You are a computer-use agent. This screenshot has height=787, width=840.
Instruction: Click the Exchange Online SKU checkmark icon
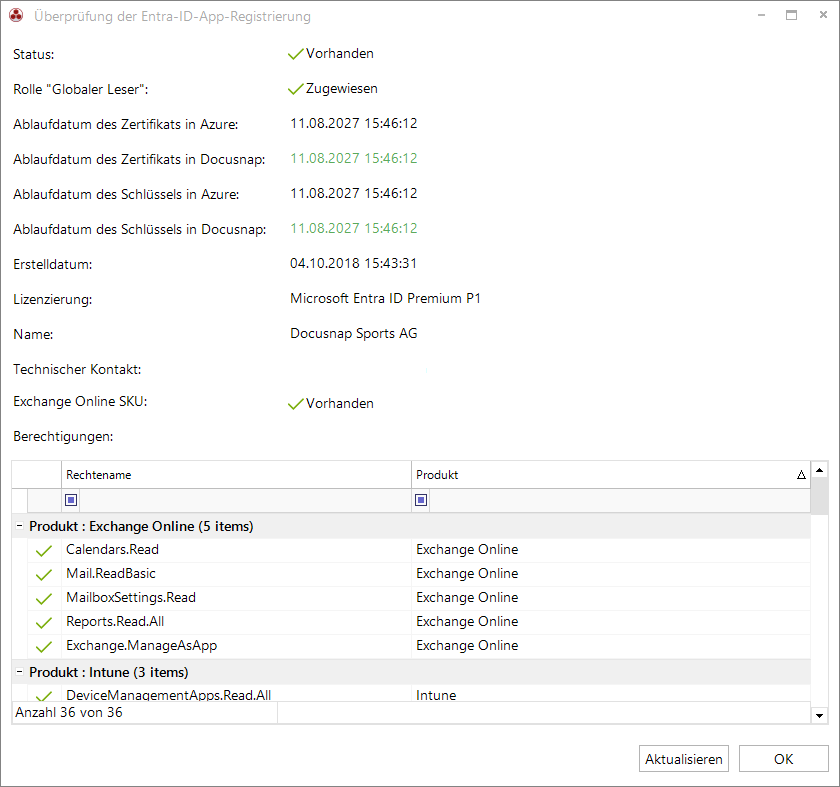coord(296,404)
